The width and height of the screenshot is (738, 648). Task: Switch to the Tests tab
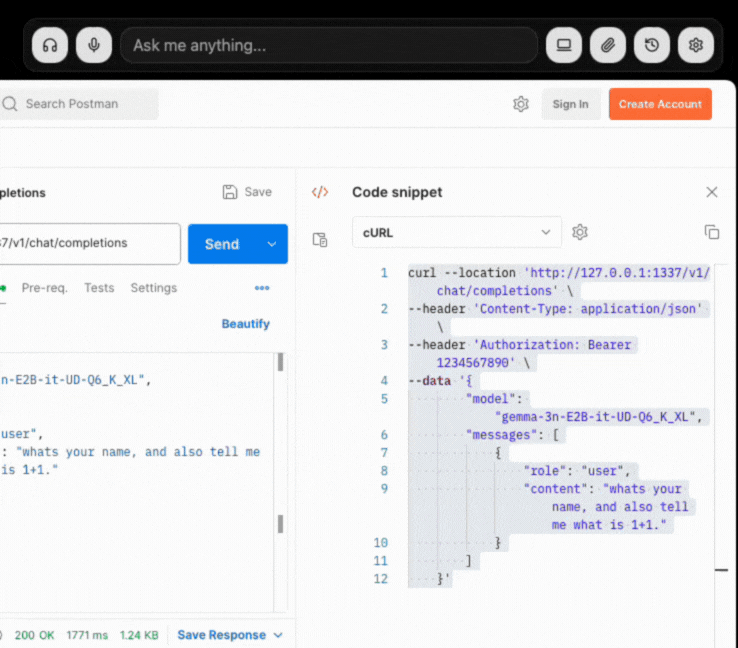[99, 288]
